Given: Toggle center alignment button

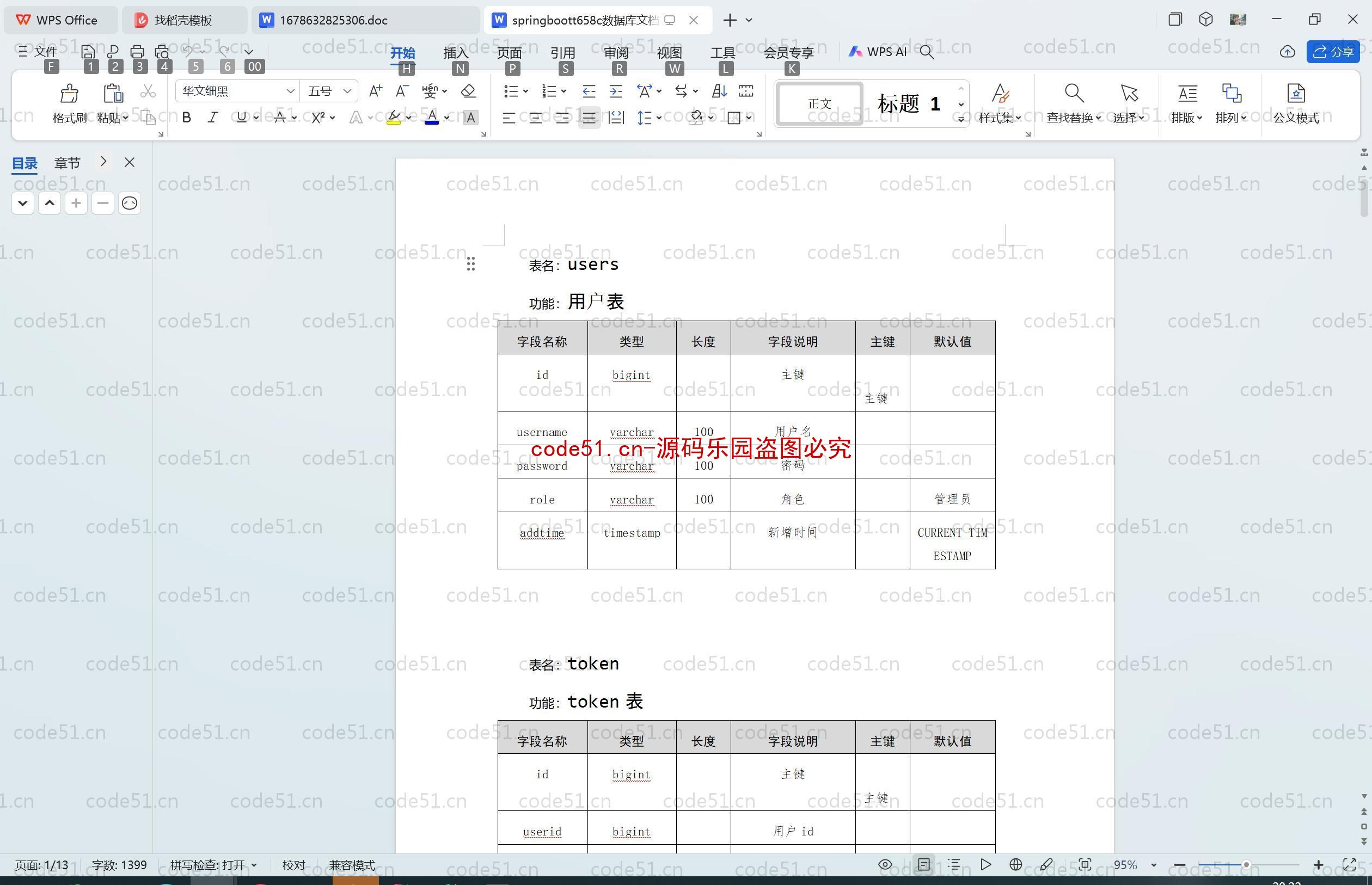Looking at the screenshot, I should pos(535,119).
